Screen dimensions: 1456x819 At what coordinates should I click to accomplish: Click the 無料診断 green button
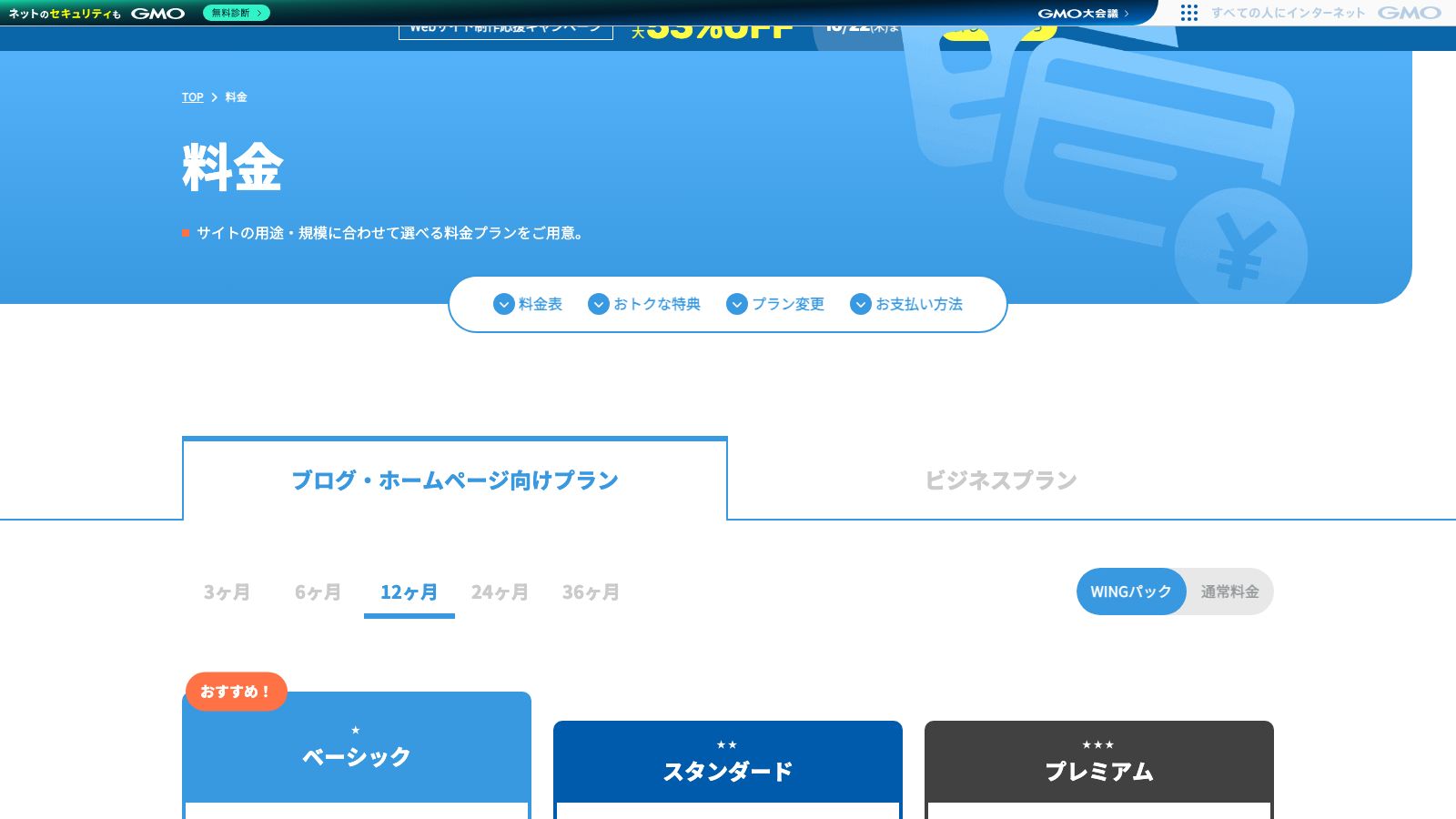coord(237,13)
